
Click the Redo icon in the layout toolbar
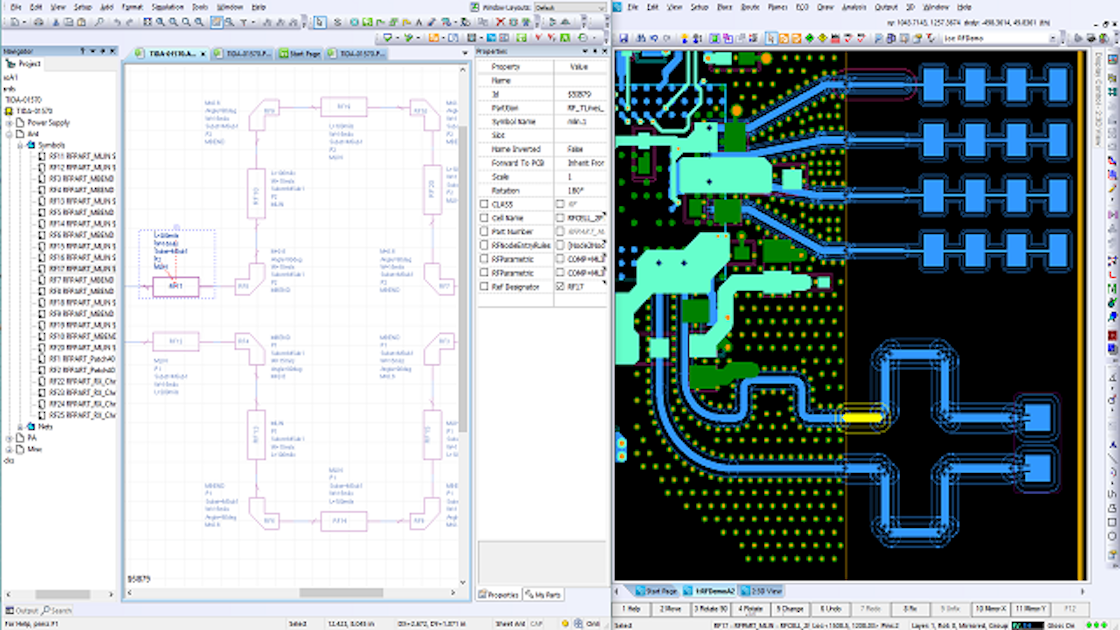click(x=668, y=40)
